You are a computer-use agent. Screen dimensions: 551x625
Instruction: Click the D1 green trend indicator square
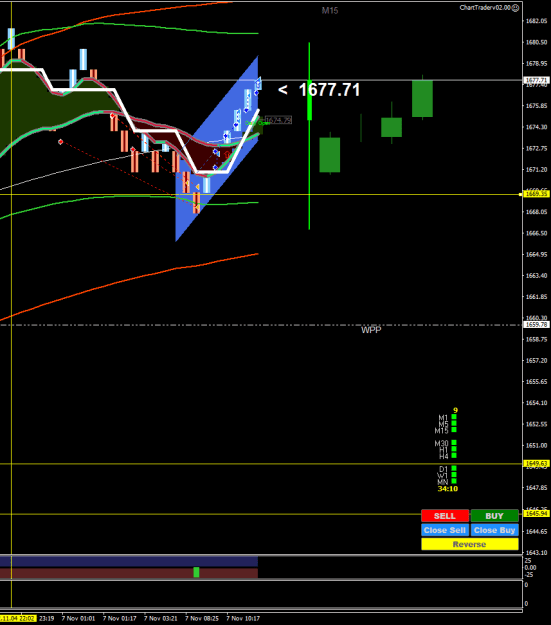(454, 468)
